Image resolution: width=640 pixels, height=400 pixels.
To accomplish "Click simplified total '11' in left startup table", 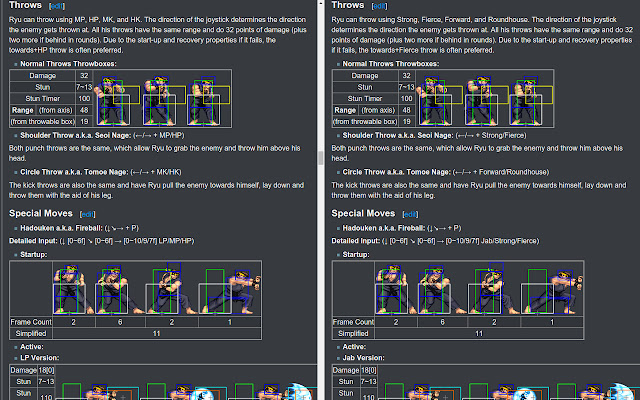I will point(157,333).
